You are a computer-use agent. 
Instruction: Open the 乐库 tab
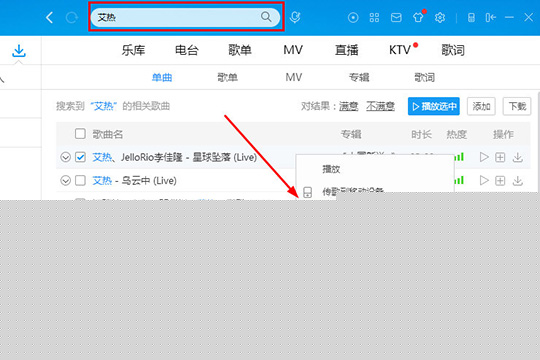(133, 50)
